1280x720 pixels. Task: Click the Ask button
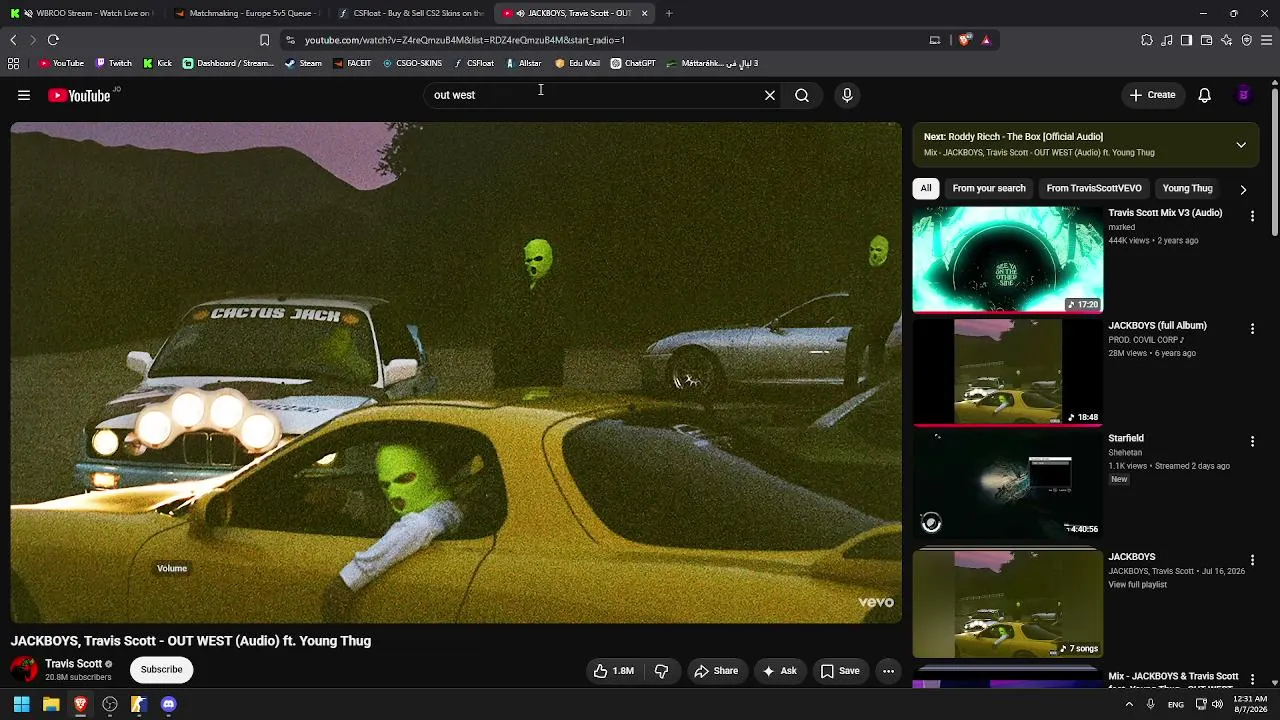(779, 671)
